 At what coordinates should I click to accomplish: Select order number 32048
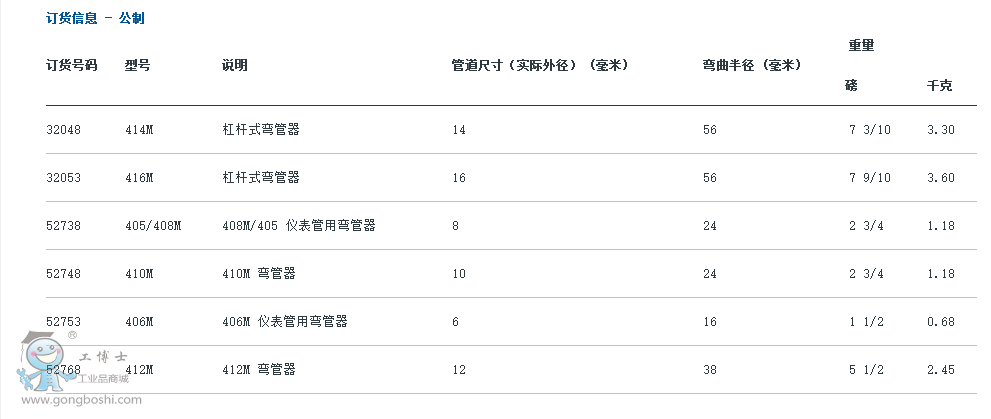click(63, 130)
